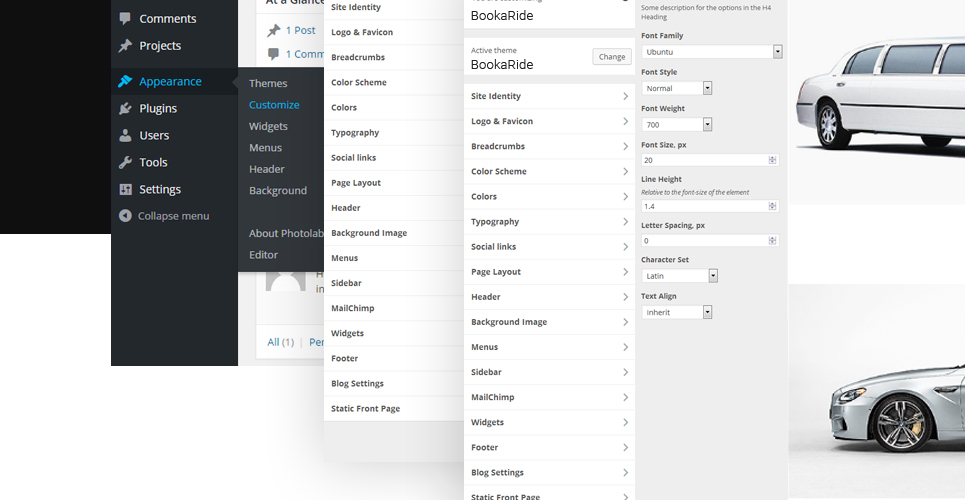Open Projects in the admin sidebar
965x500 pixels.
160,46
